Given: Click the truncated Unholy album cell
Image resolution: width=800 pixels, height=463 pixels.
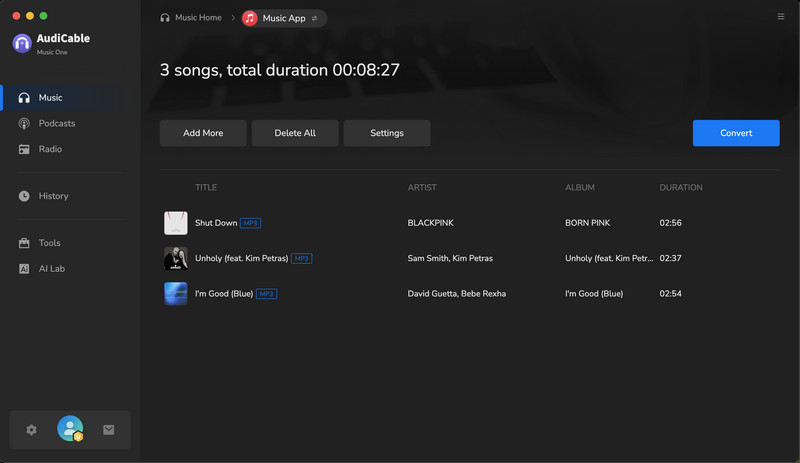Looking at the screenshot, I should [x=609, y=258].
